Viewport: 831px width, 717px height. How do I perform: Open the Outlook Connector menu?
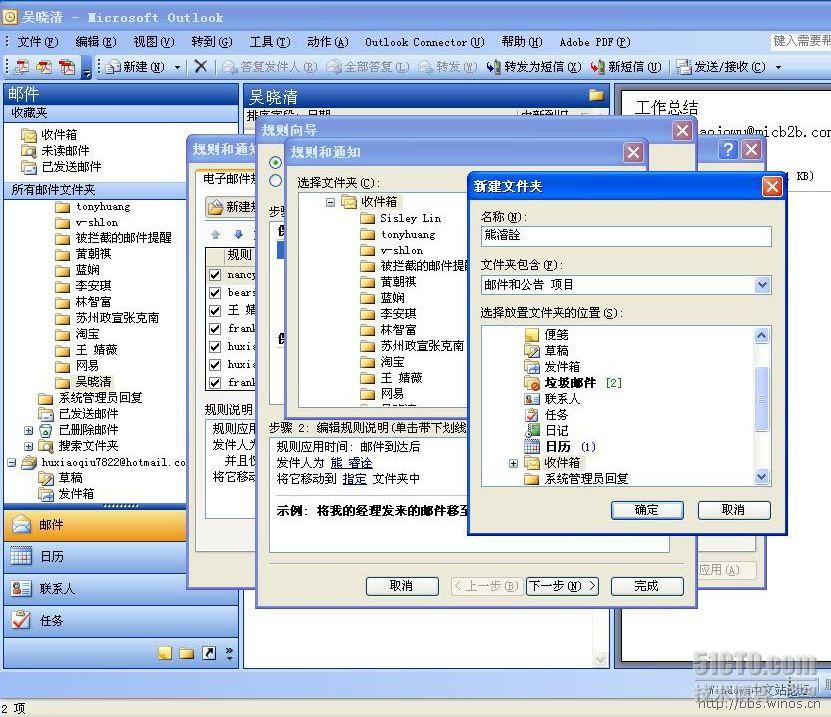pyautogui.click(x=425, y=42)
